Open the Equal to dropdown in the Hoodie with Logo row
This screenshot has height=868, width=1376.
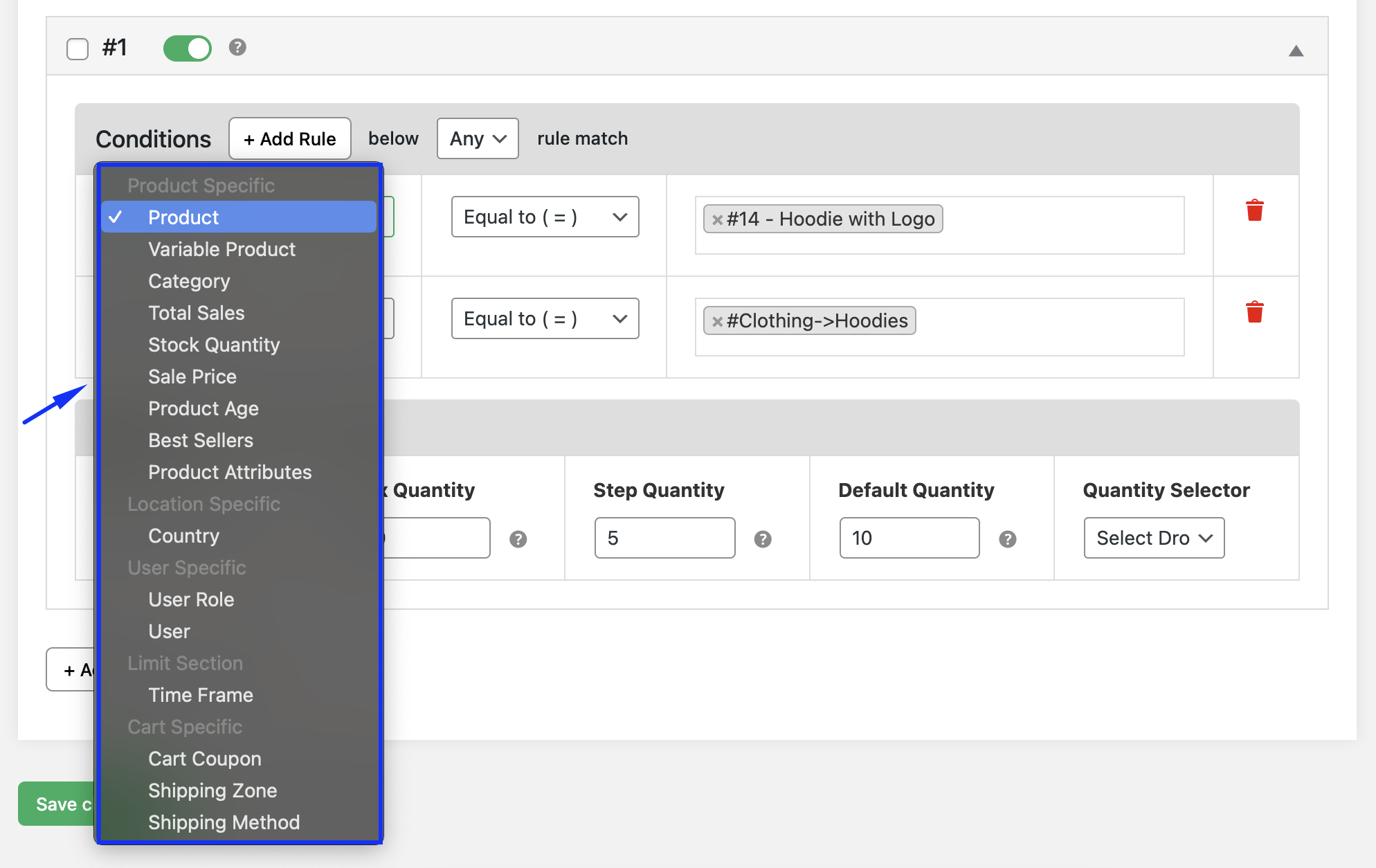[x=545, y=217]
